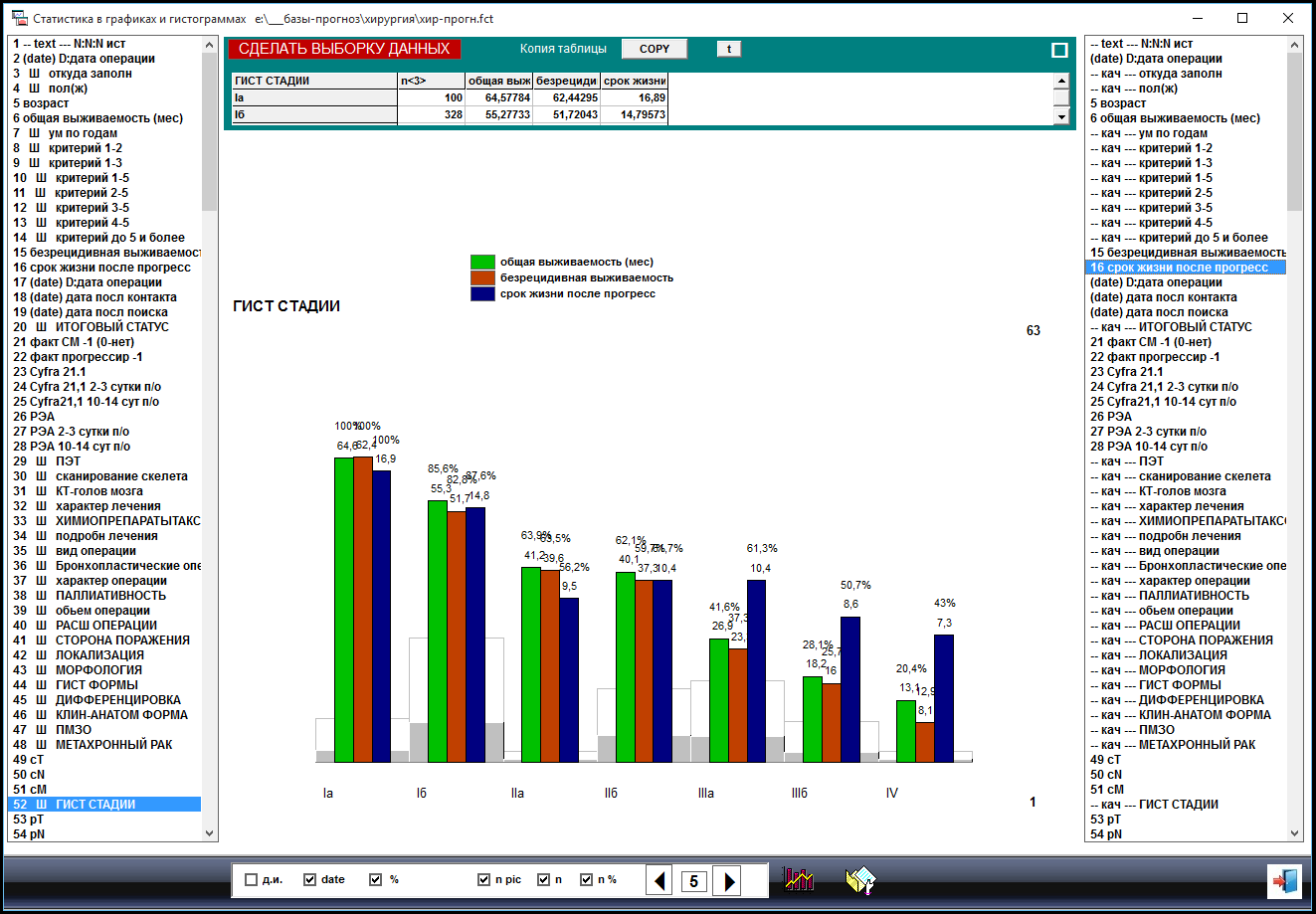
Task: Click the green legend color swatch
Action: click(x=482, y=263)
